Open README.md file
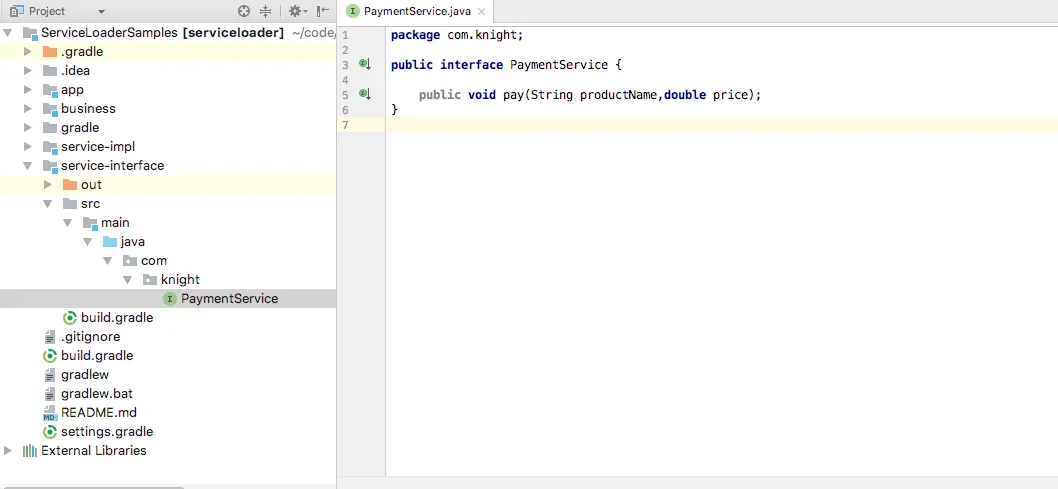The height and width of the screenshot is (489, 1058). click(x=99, y=413)
